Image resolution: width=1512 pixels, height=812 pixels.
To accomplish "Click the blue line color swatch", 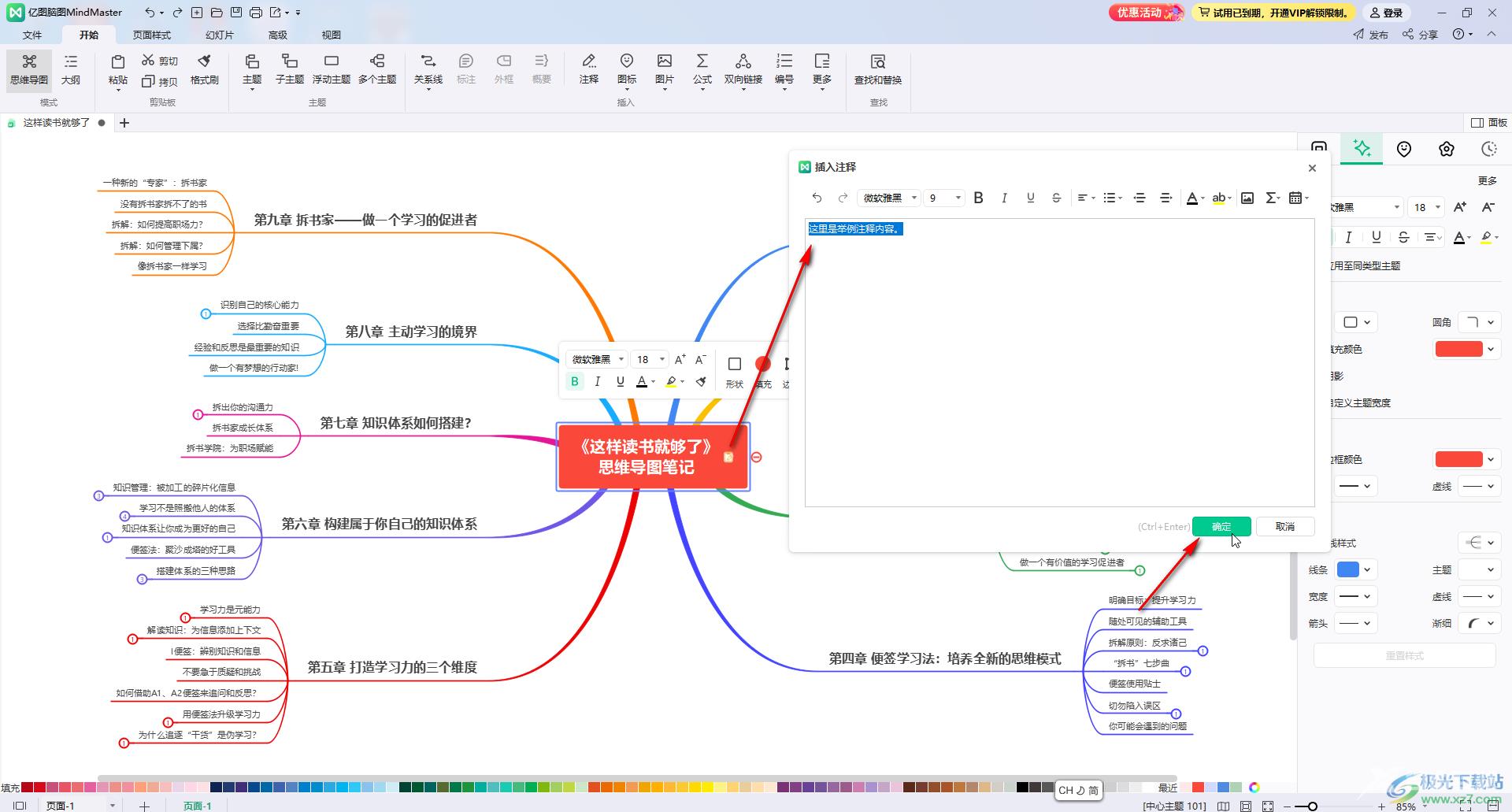I will [1347, 569].
